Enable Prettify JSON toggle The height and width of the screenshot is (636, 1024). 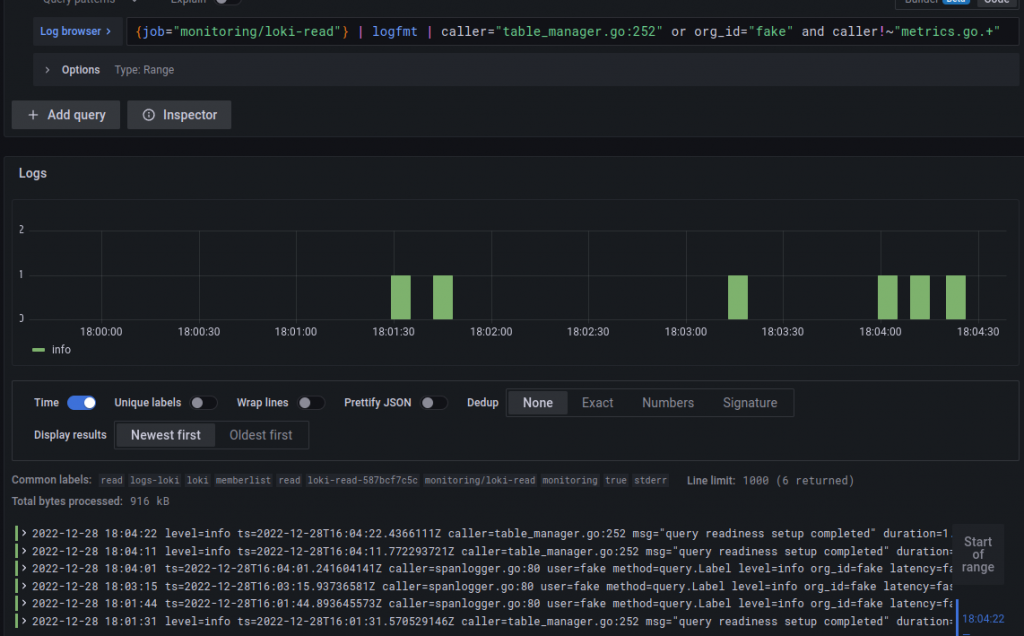433,403
